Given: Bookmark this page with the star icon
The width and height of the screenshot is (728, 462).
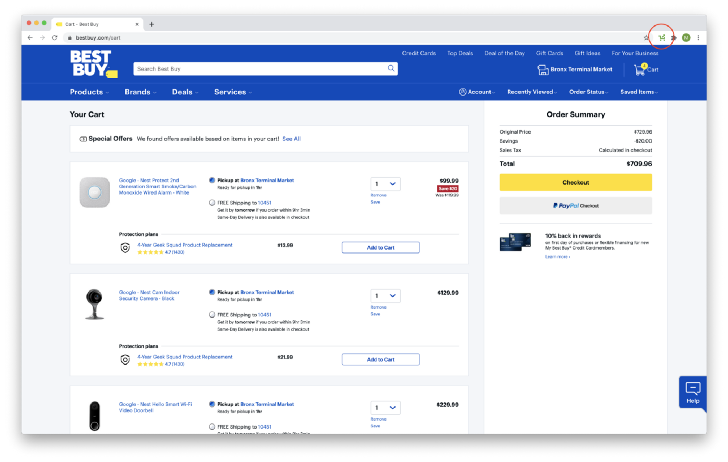Looking at the screenshot, I should pyautogui.click(x=646, y=38).
